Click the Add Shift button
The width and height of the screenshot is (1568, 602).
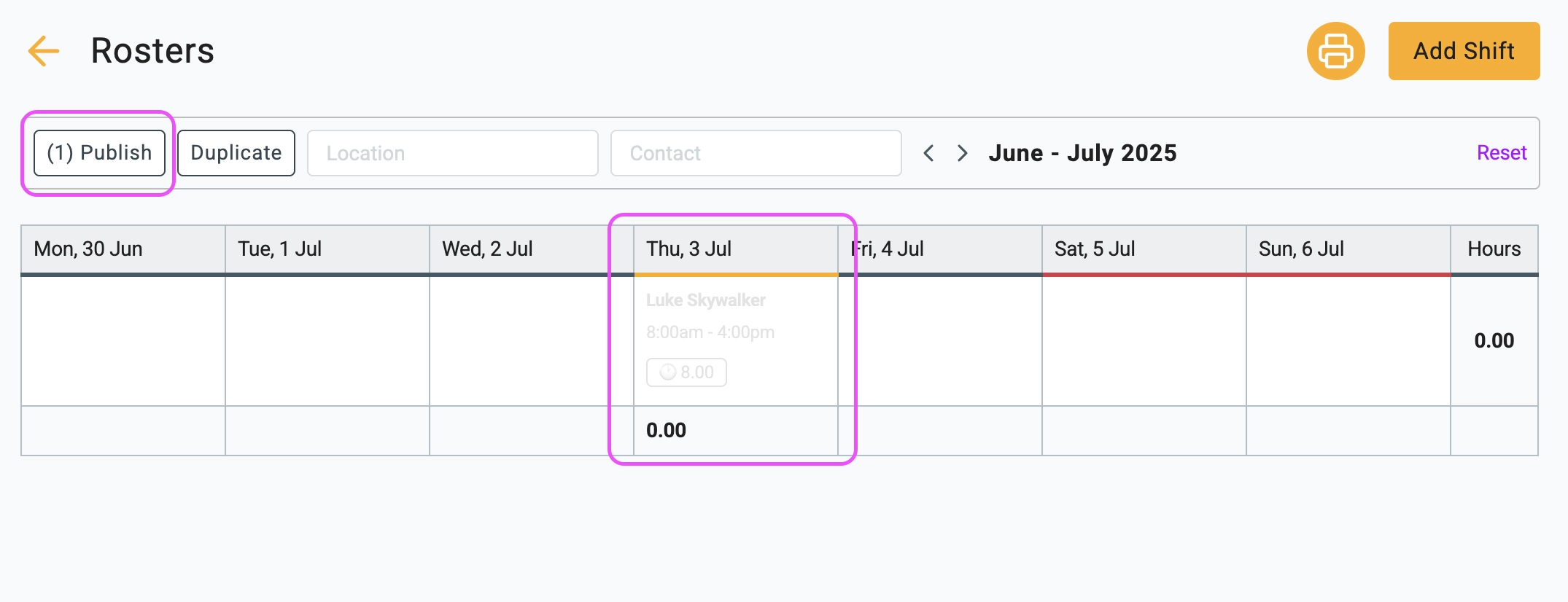(1464, 51)
